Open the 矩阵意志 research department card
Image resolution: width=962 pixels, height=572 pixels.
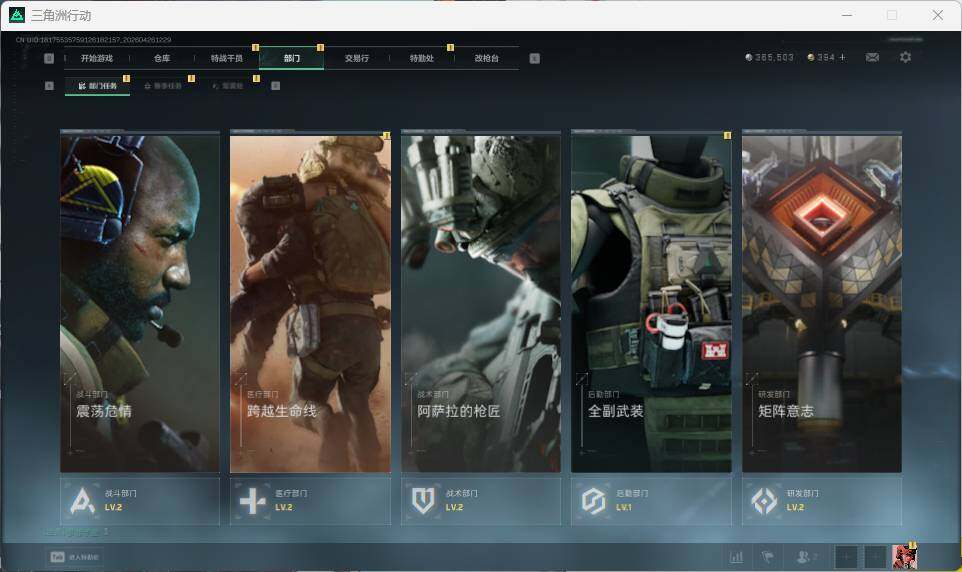(822, 302)
